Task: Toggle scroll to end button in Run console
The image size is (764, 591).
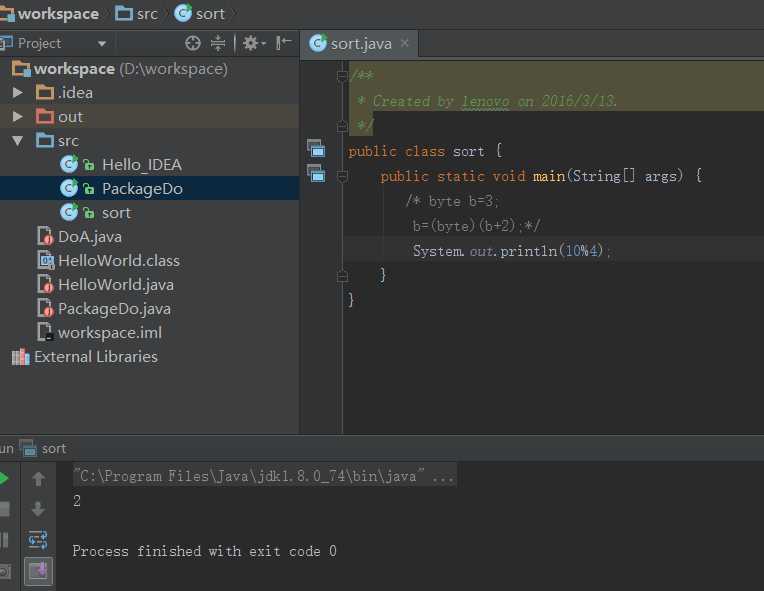Action: (38, 571)
